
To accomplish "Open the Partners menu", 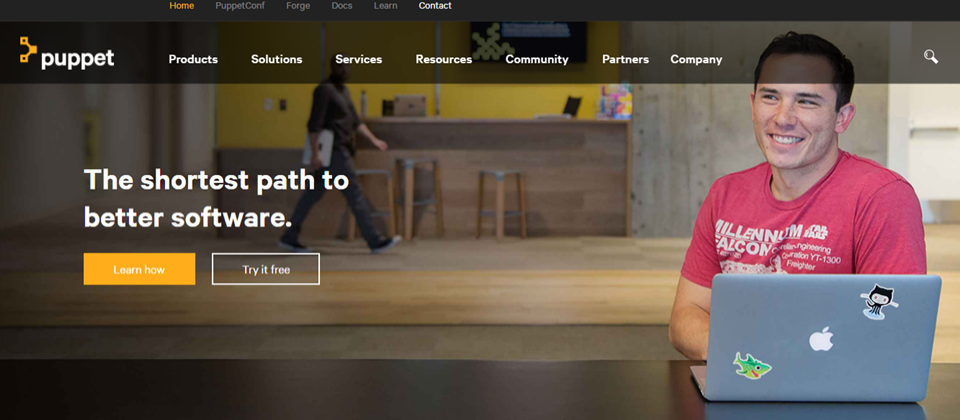I will pyautogui.click(x=625, y=59).
